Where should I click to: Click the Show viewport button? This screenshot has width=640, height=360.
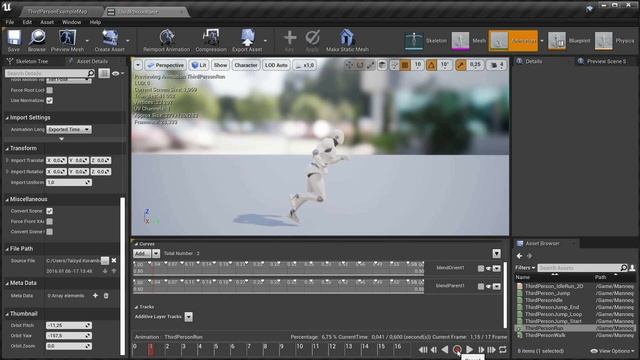[x=220, y=65]
